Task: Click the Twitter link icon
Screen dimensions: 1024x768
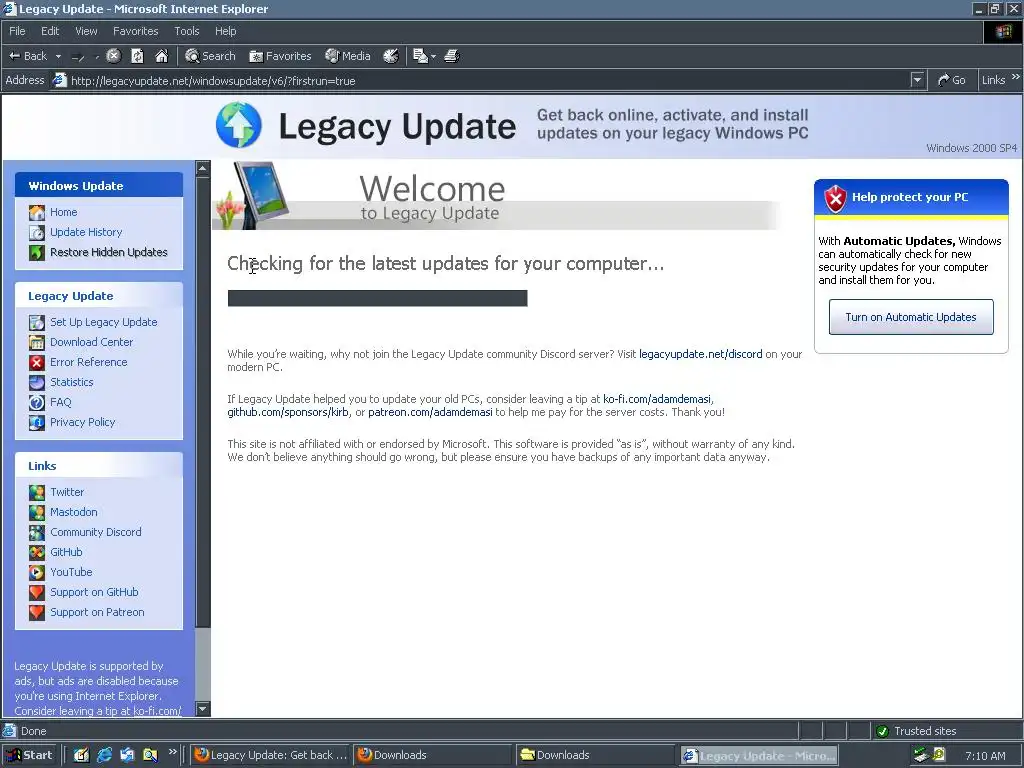Action: pos(37,492)
